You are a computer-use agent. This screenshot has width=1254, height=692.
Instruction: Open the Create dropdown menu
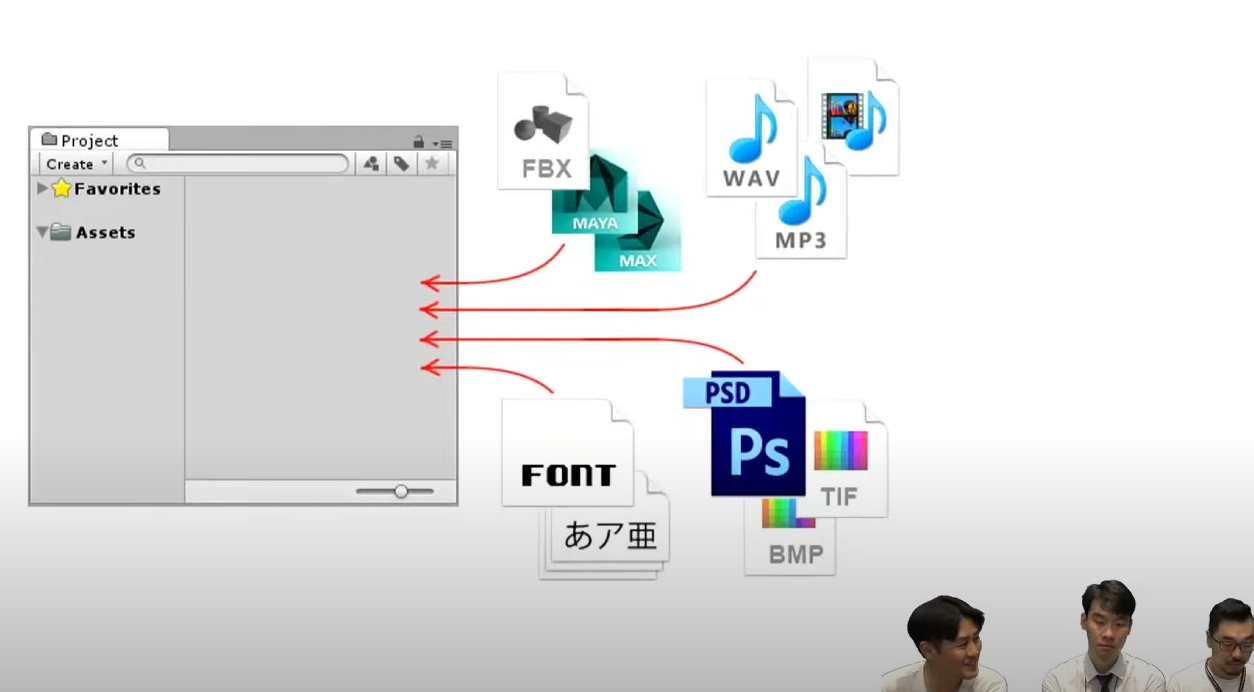pyautogui.click(x=76, y=164)
